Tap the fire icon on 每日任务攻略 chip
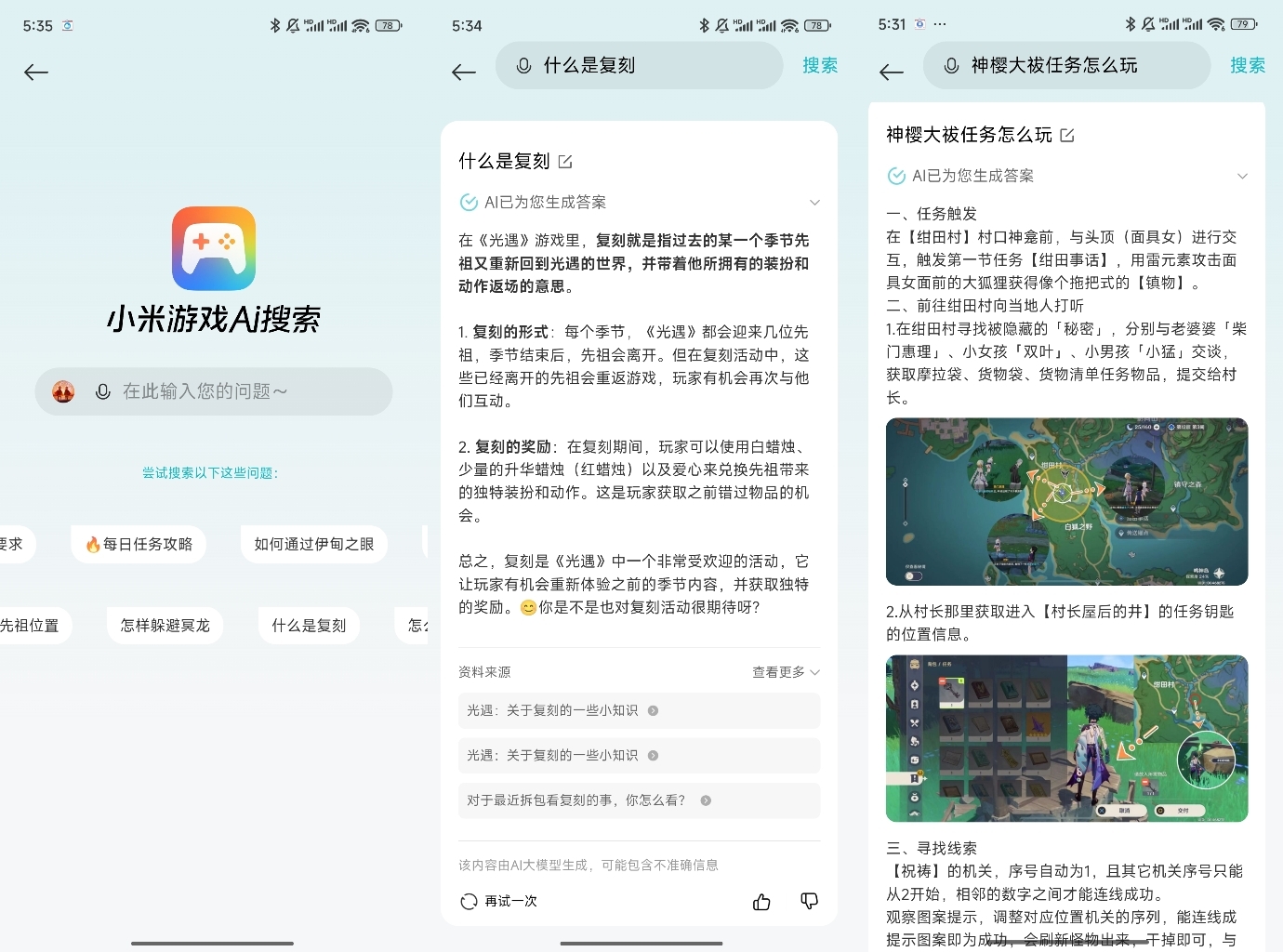Image resolution: width=1283 pixels, height=952 pixels. pos(93,545)
